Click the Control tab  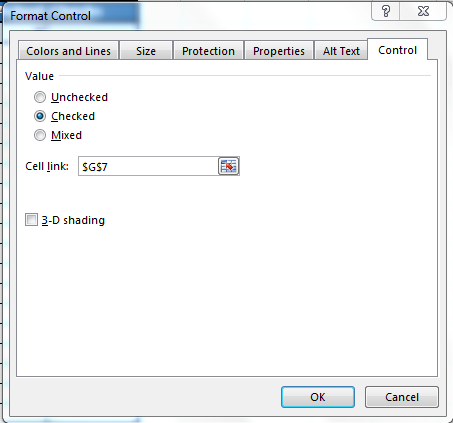397,50
